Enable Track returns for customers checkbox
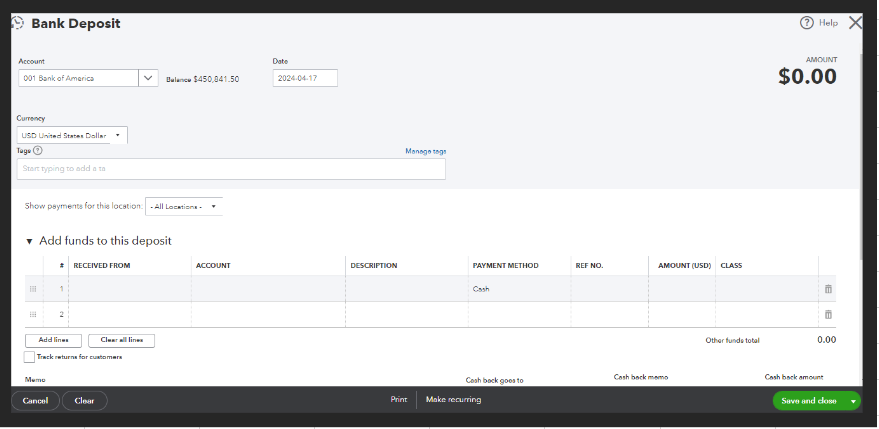 pyautogui.click(x=29, y=357)
